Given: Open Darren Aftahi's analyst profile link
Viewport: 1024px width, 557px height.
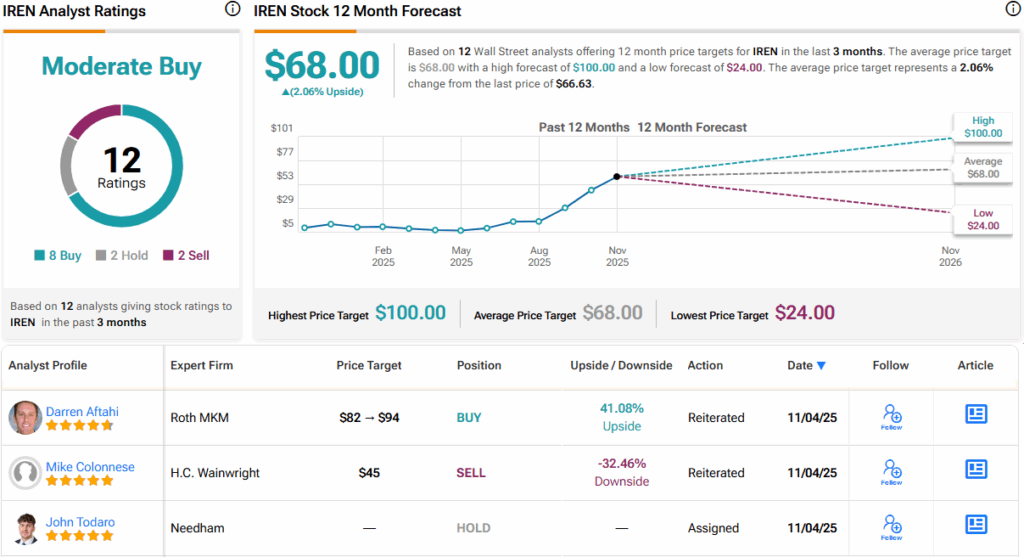Looking at the screenshot, I should 84,411.
